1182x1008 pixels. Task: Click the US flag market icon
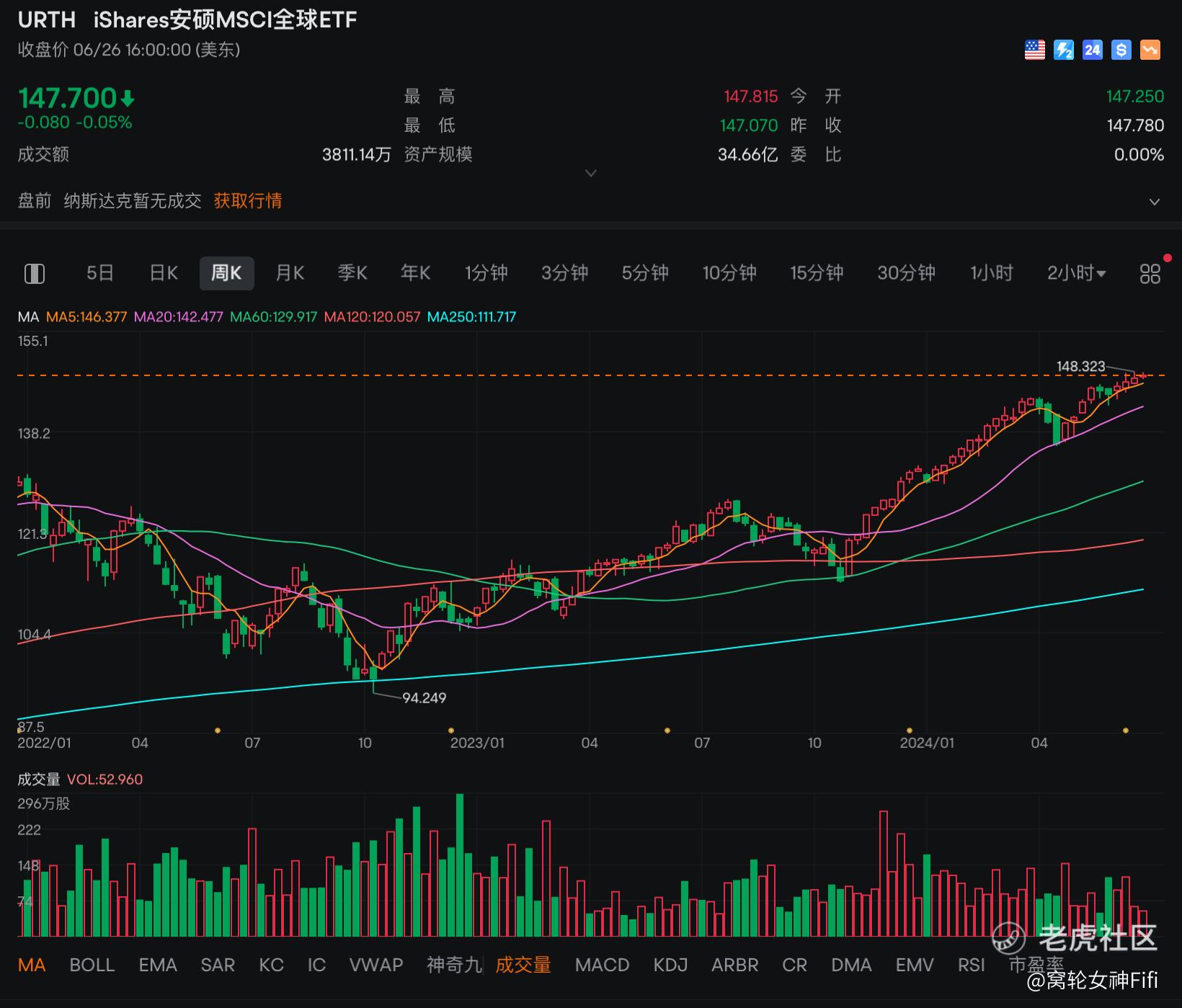click(1034, 50)
